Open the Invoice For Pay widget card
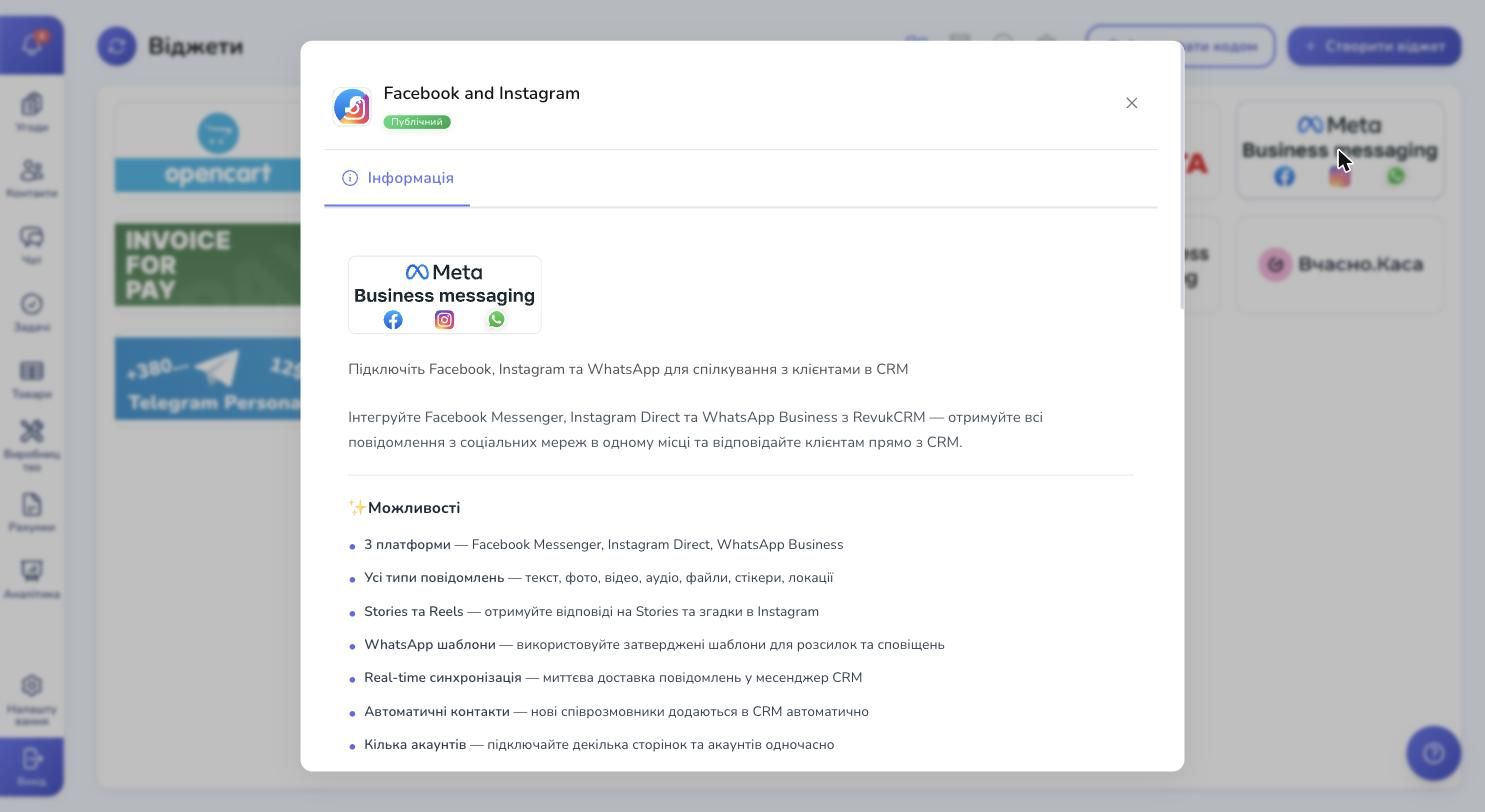The width and height of the screenshot is (1485, 812). pos(208,264)
